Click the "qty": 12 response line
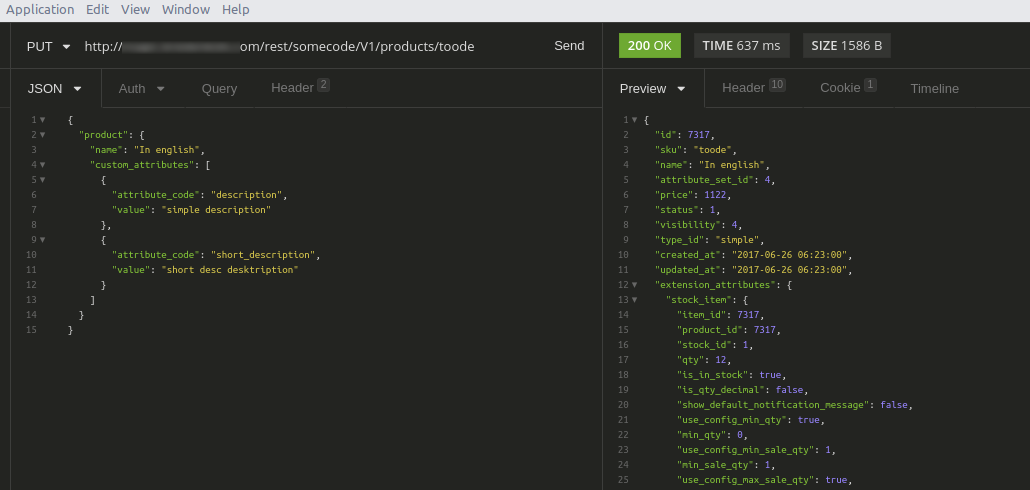This screenshot has height=490, width=1030. coord(704,360)
